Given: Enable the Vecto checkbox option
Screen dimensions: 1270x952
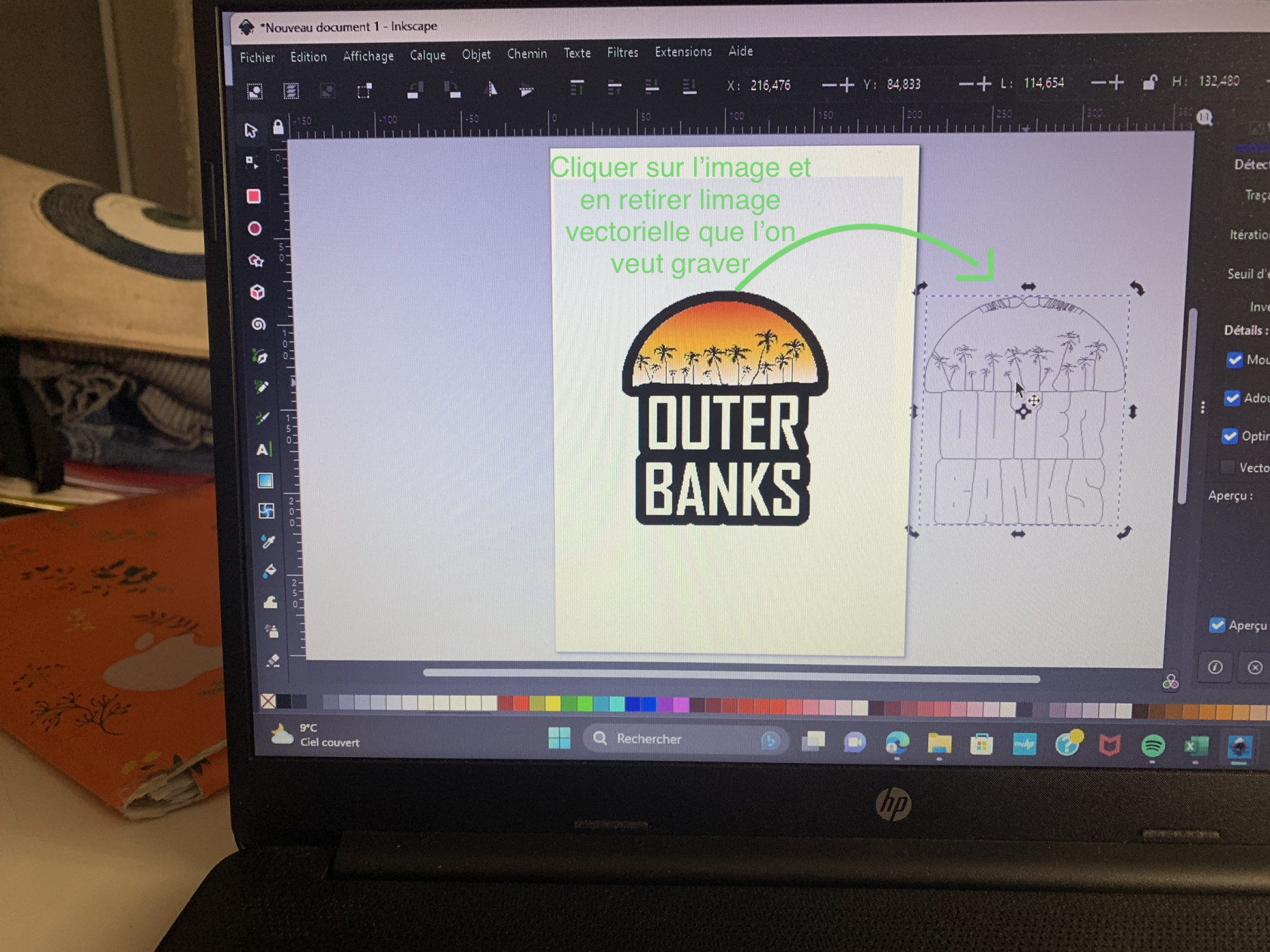Looking at the screenshot, I should coord(1228,467).
